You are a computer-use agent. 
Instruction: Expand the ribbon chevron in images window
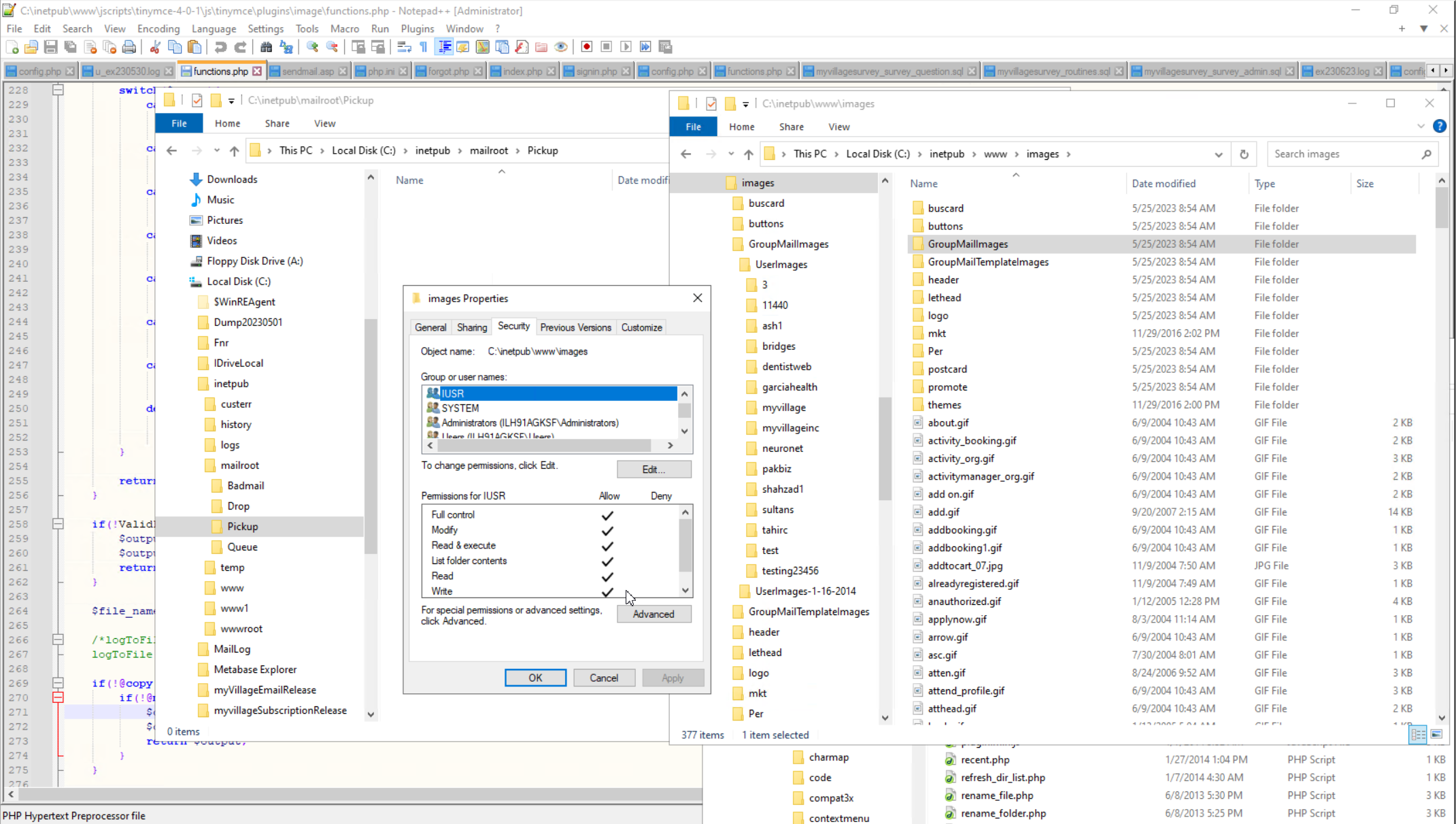pos(1421,127)
